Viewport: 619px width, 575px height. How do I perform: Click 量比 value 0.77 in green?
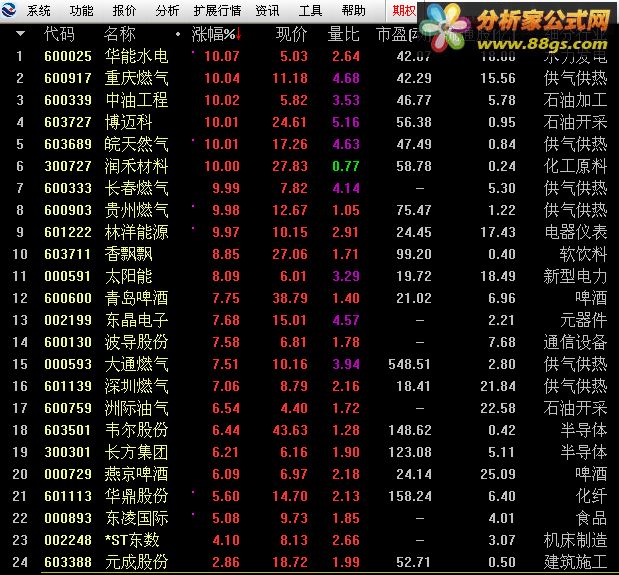click(346, 166)
